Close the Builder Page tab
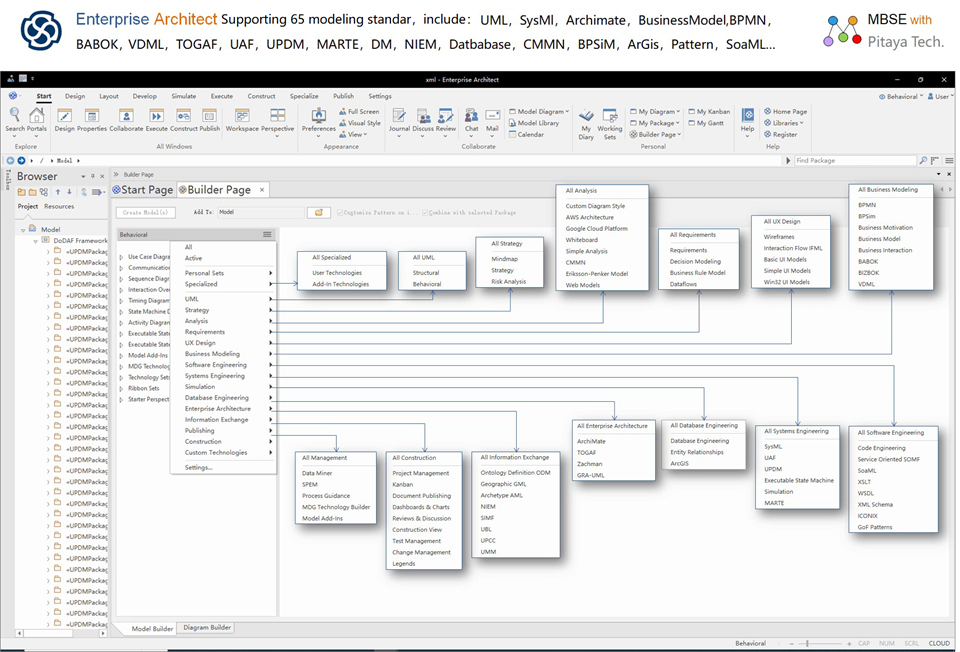This screenshot has height=652, width=960. pyautogui.click(x=262, y=190)
